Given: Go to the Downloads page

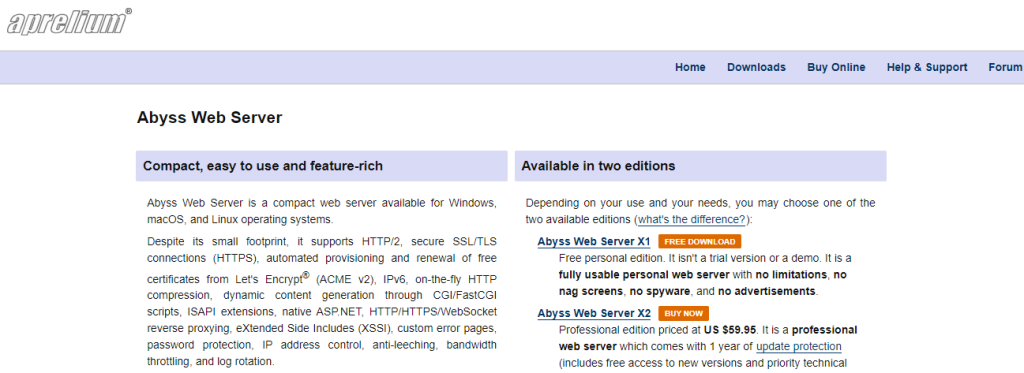Looking at the screenshot, I should click(756, 67).
